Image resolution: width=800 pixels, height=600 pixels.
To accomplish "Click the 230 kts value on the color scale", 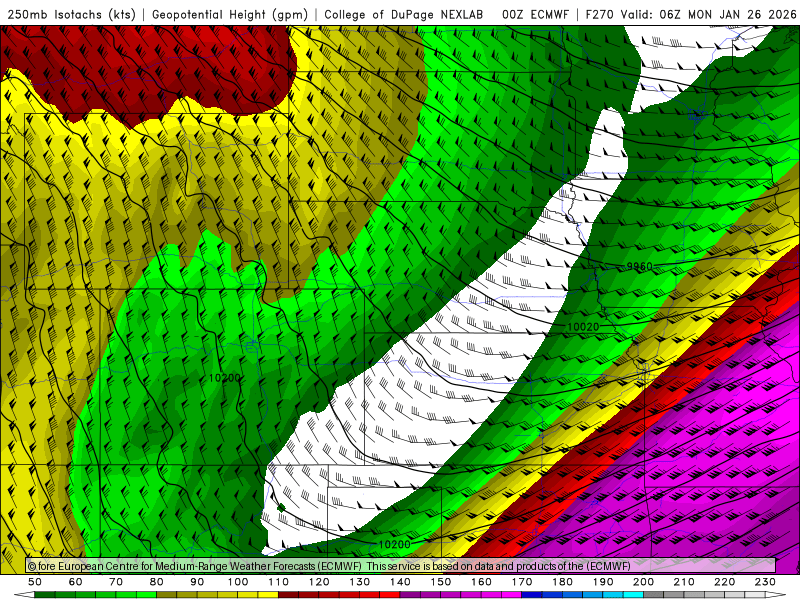I will [765, 582].
